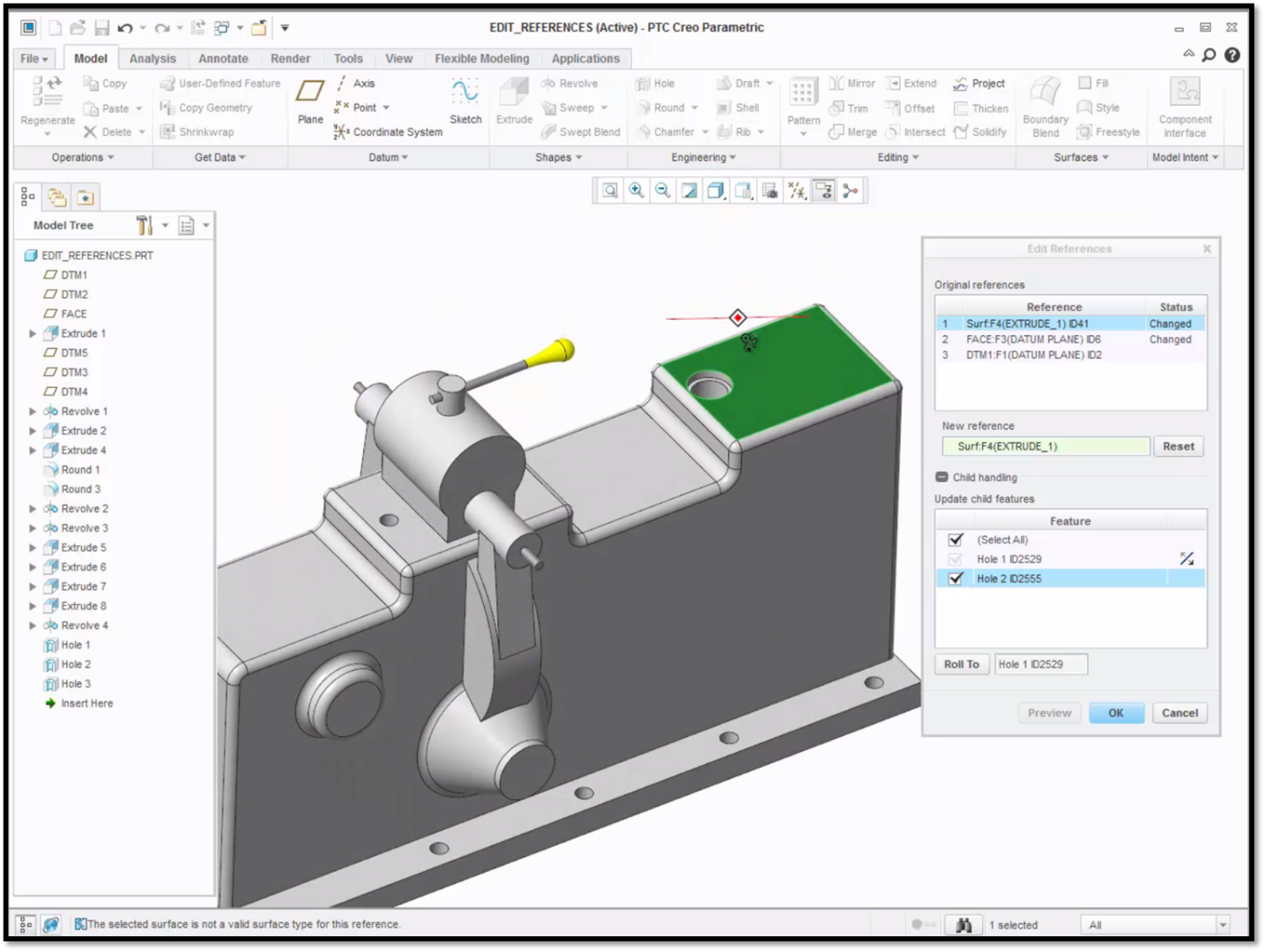Click the search magnifier icon top right
1265x952 pixels.
[1209, 55]
